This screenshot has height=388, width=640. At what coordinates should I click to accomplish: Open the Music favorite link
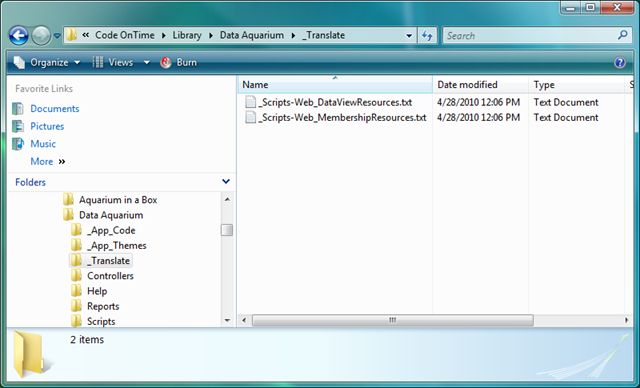43,144
